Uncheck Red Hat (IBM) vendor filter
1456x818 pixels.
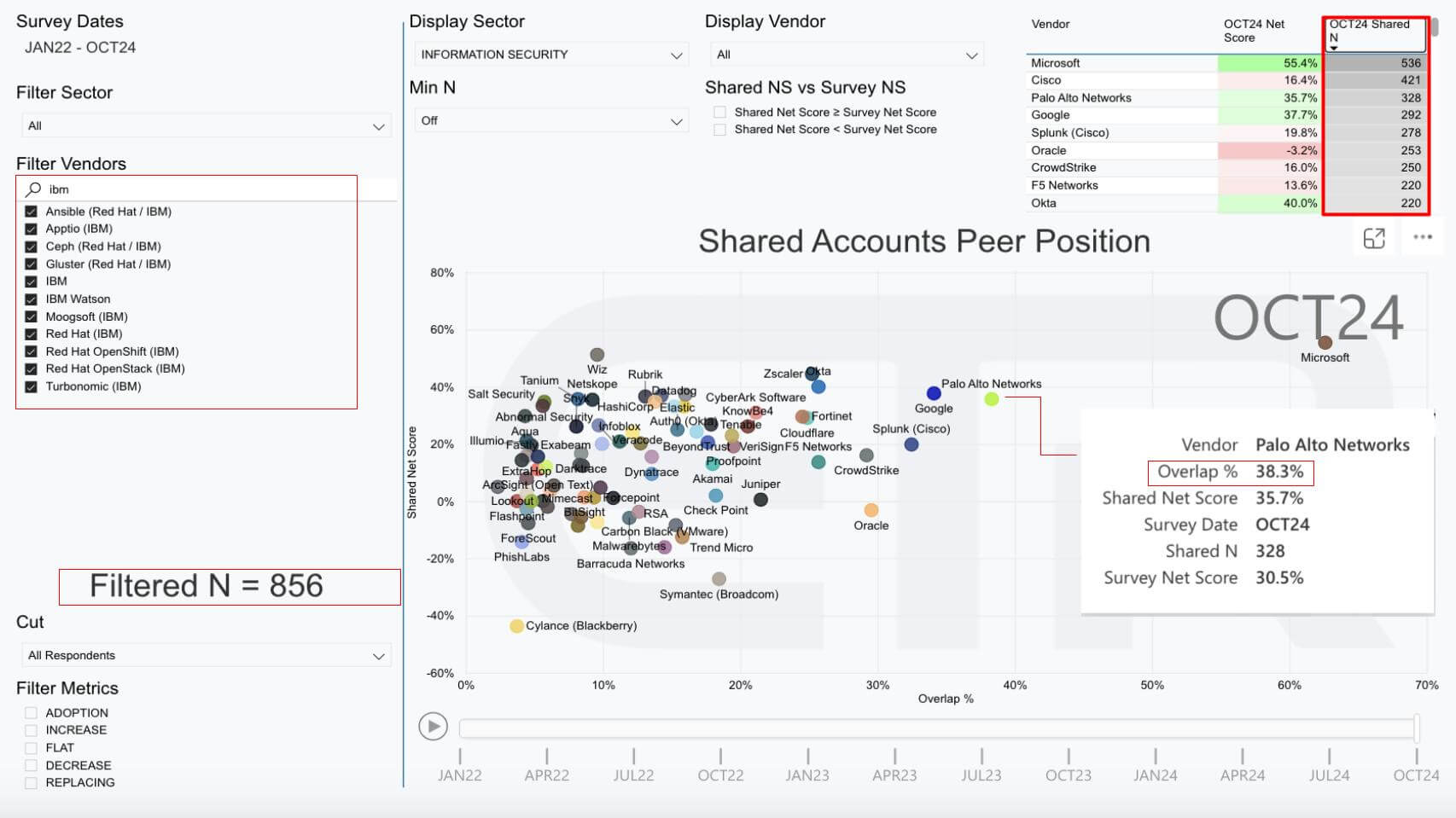tap(32, 334)
